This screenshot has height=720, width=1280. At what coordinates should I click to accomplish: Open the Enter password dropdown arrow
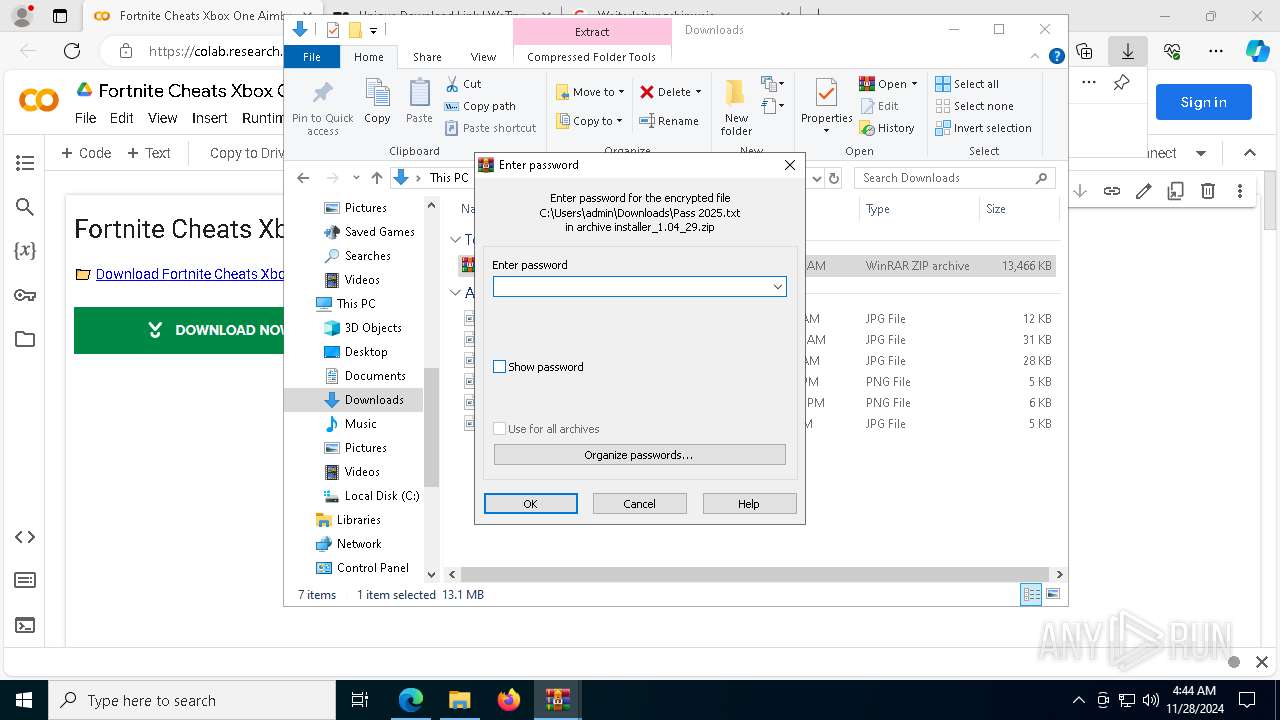pos(777,287)
